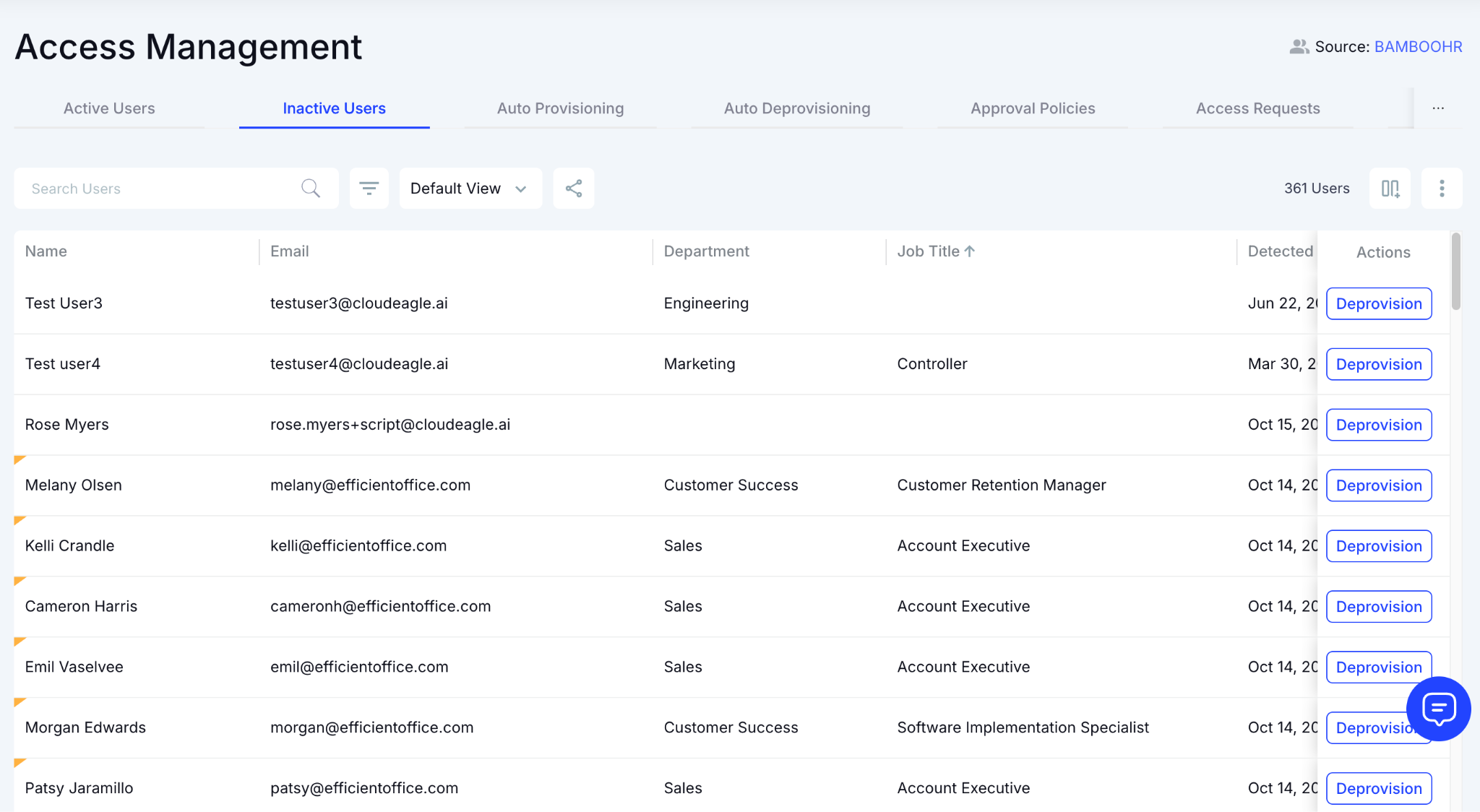The image size is (1480, 812).
Task: Click the Department column header
Action: pos(706,251)
